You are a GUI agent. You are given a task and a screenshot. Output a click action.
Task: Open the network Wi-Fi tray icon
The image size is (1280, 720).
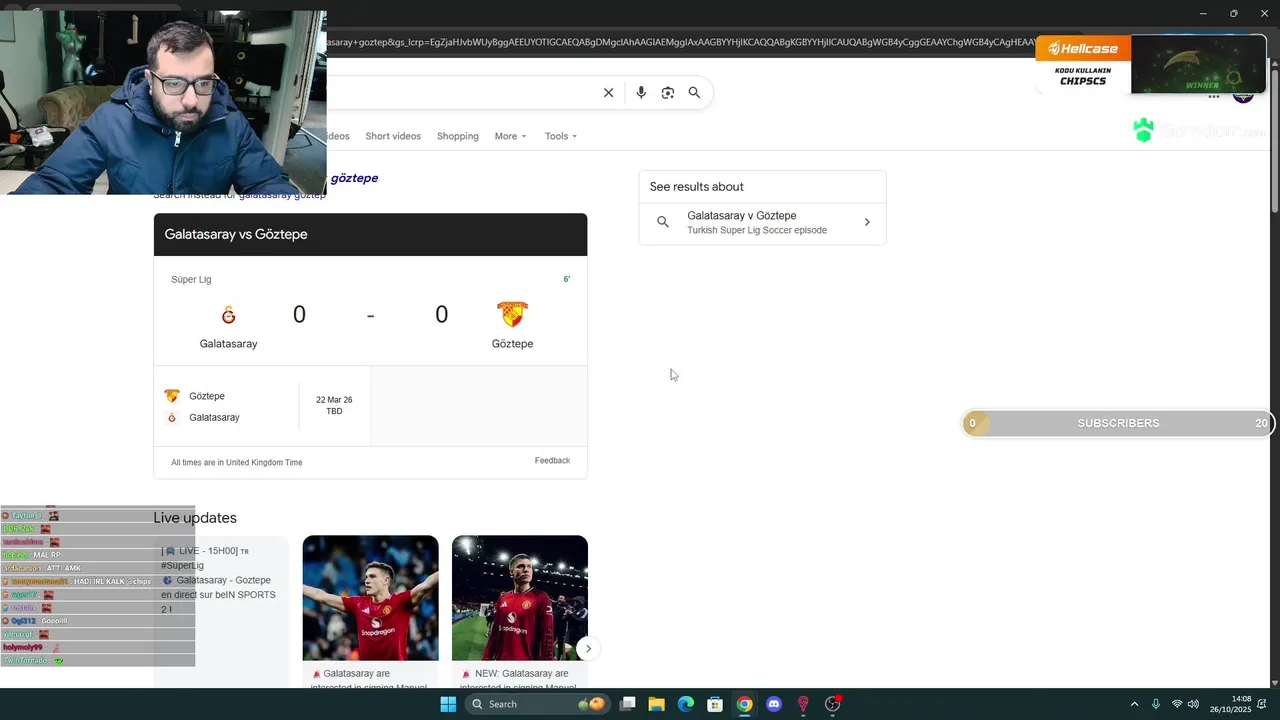pyautogui.click(x=1177, y=704)
